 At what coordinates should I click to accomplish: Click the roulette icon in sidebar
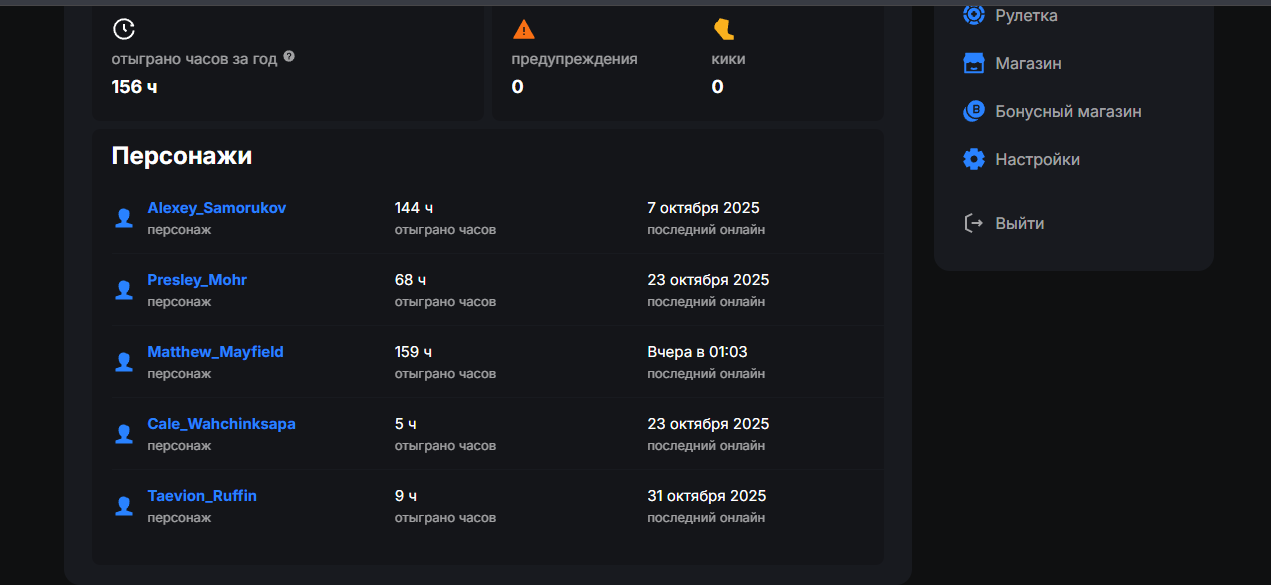pos(973,15)
